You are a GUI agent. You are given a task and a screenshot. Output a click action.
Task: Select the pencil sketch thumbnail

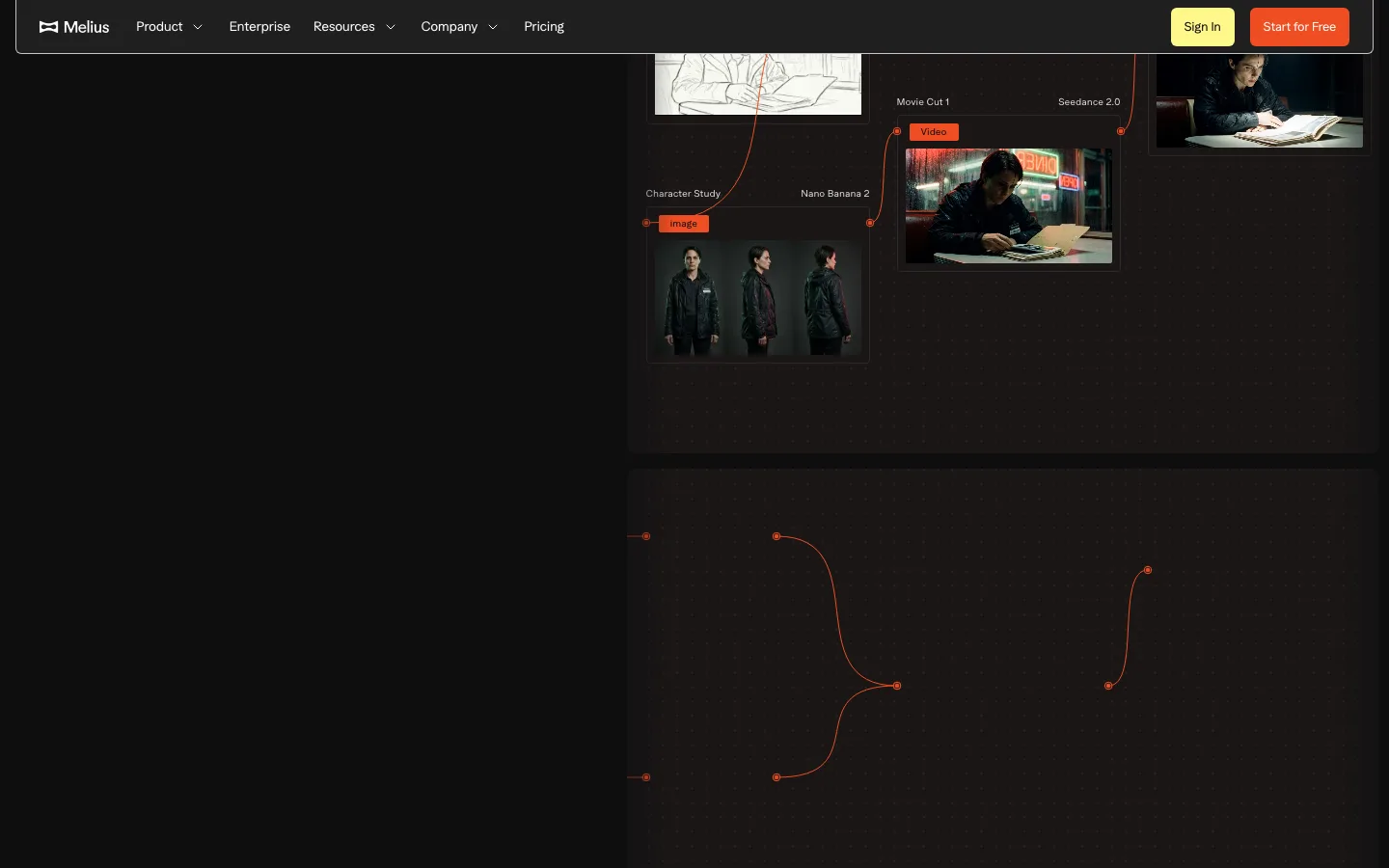[x=758, y=84]
